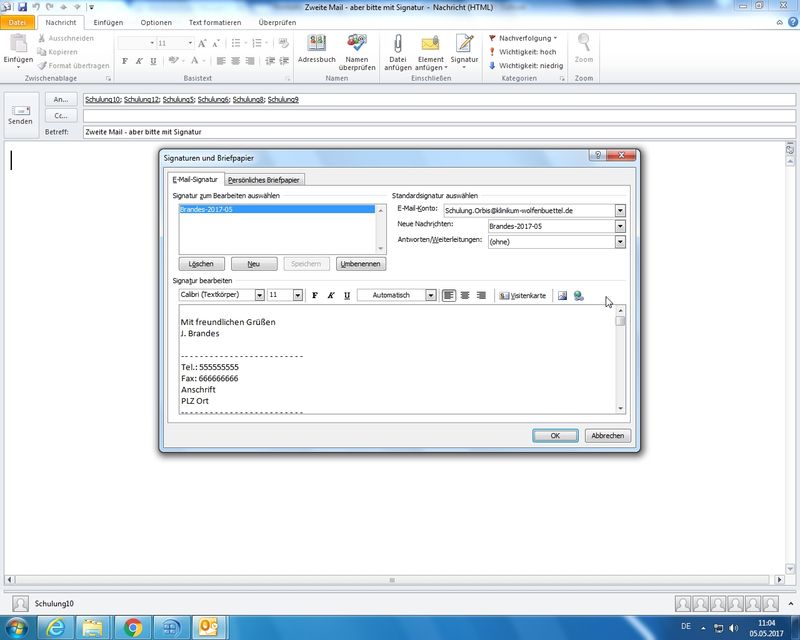Open the Signatur ribbon button

click(x=464, y=52)
